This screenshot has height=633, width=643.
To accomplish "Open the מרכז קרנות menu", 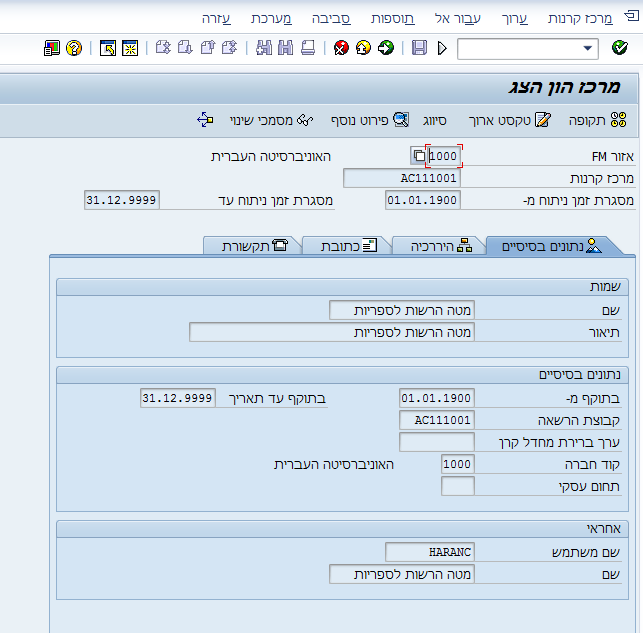I will (x=580, y=18).
